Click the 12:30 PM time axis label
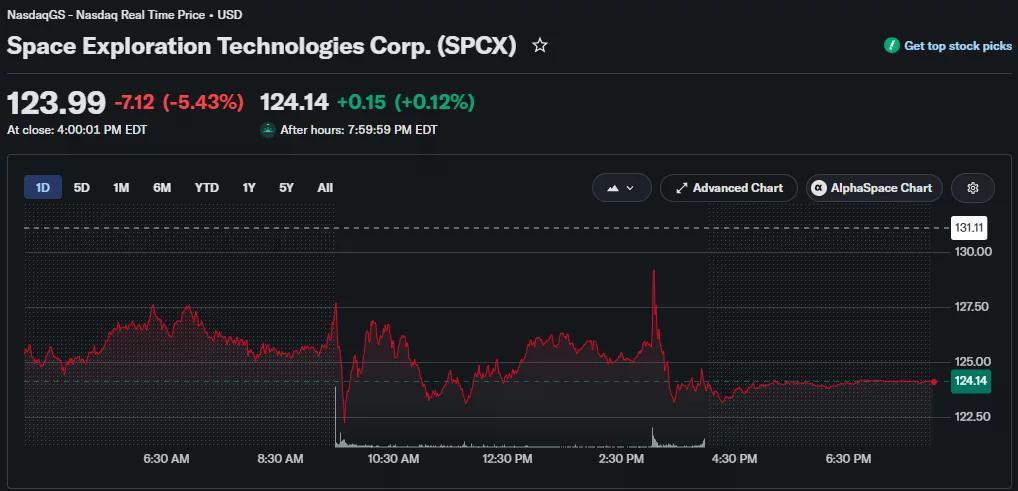This screenshot has width=1018, height=491. pos(506,459)
